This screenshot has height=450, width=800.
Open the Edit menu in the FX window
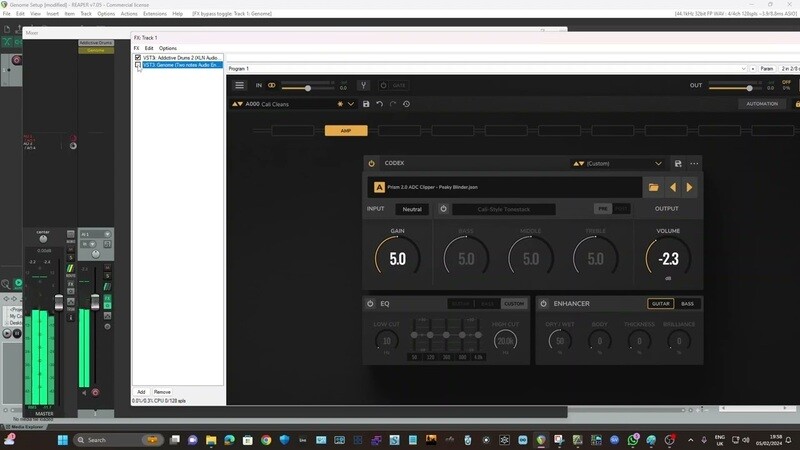tap(149, 48)
